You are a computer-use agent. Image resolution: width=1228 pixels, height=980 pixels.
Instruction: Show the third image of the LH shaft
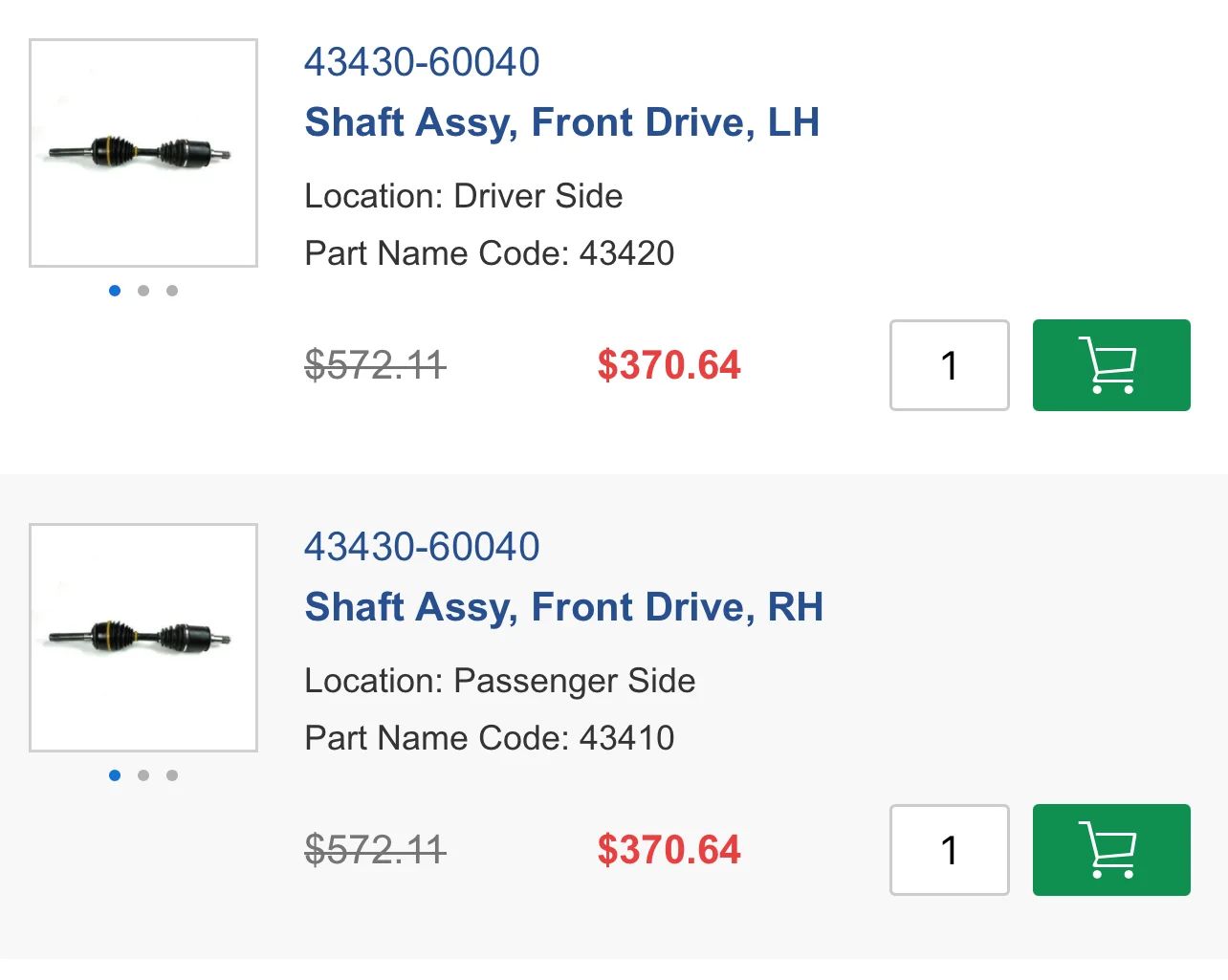click(x=172, y=291)
